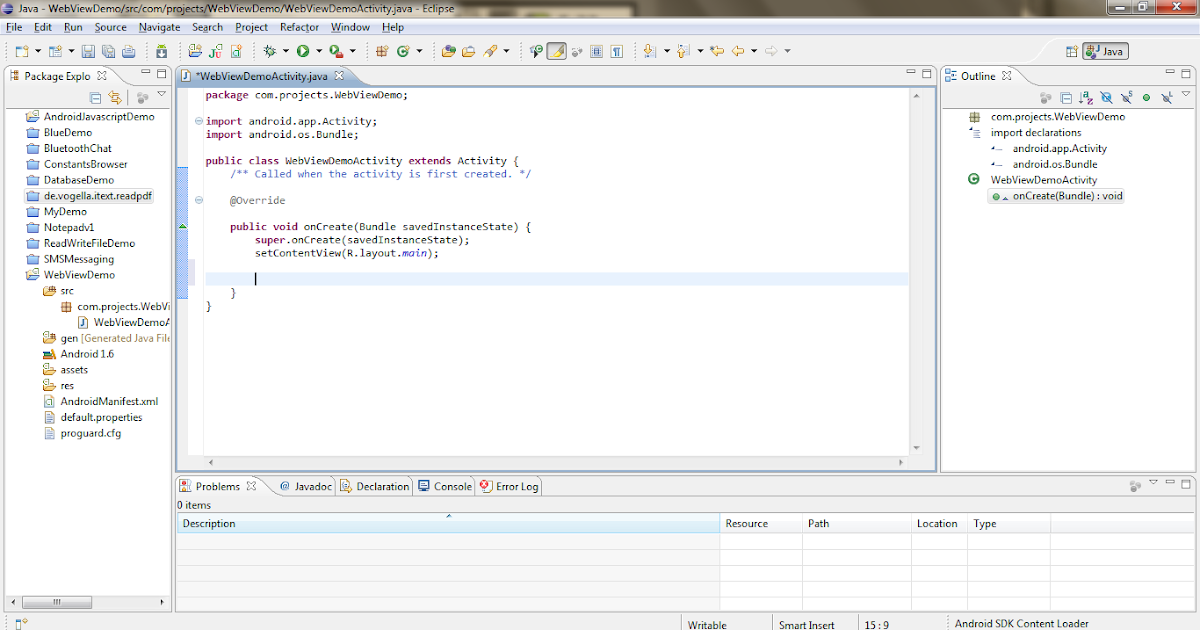
Task: Open the Run button dropdown arrow
Action: tap(319, 51)
